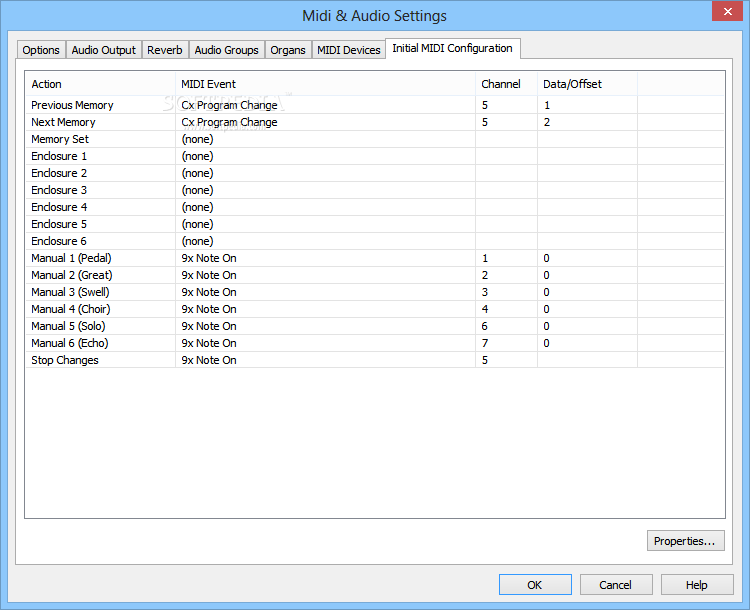Image resolution: width=750 pixels, height=610 pixels.
Task: Select the Enclosure 4 row
Action: [375, 207]
